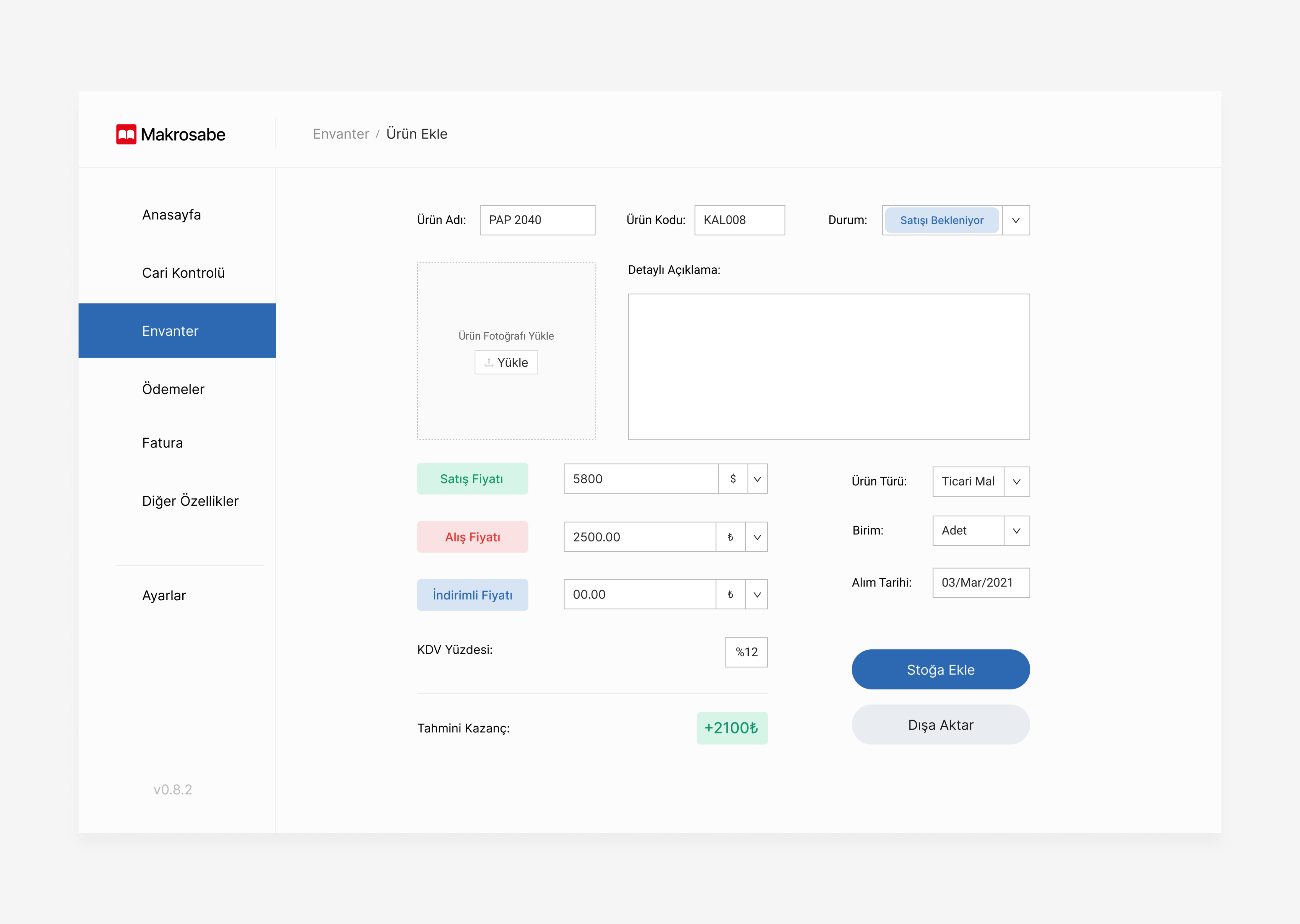Click the lira currency symbol for İndirimli Fiyatı
The height and width of the screenshot is (924, 1300).
(x=731, y=595)
